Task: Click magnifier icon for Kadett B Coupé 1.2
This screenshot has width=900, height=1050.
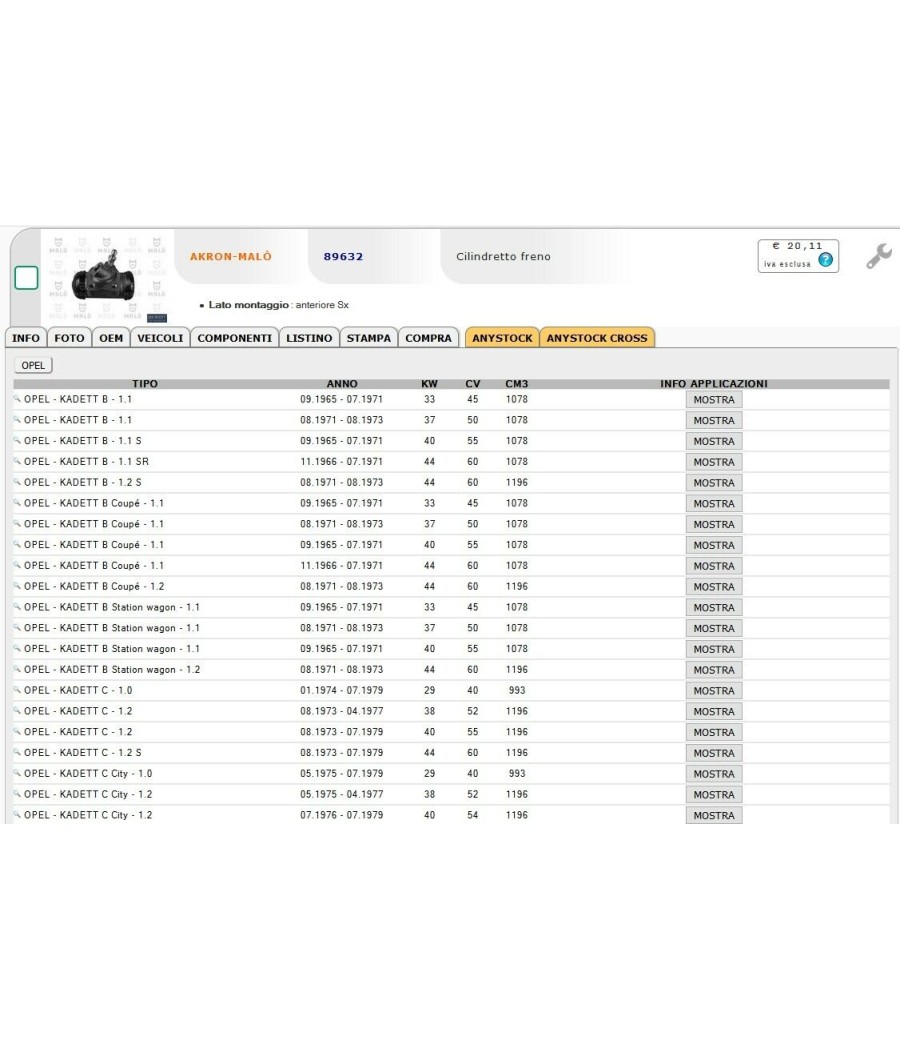Action: point(17,586)
